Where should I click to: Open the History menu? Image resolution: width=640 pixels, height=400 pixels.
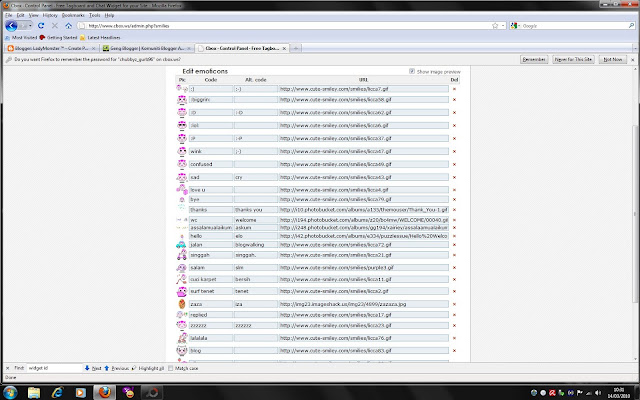pos(50,15)
